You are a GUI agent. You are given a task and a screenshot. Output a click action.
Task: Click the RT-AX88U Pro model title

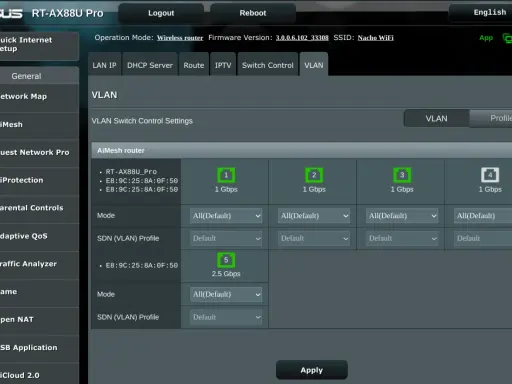point(67,13)
